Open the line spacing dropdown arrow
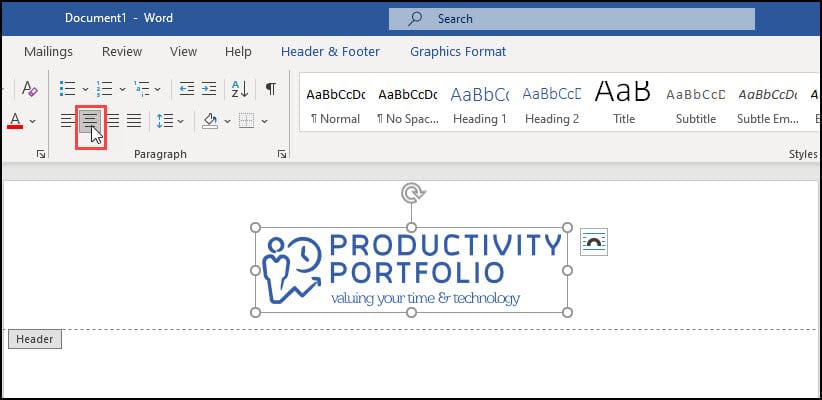Viewport: 822px width, 400px height. click(181, 122)
